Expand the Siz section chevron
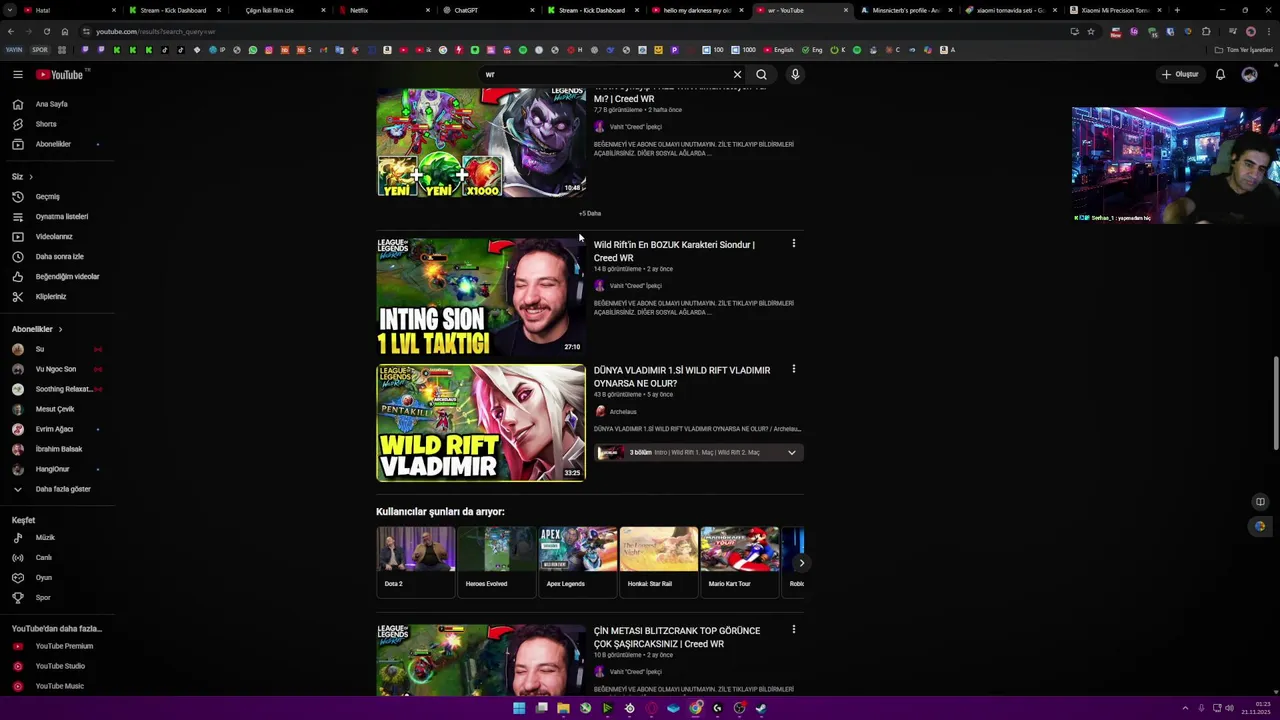This screenshot has height=720, width=1280. click(x=30, y=176)
